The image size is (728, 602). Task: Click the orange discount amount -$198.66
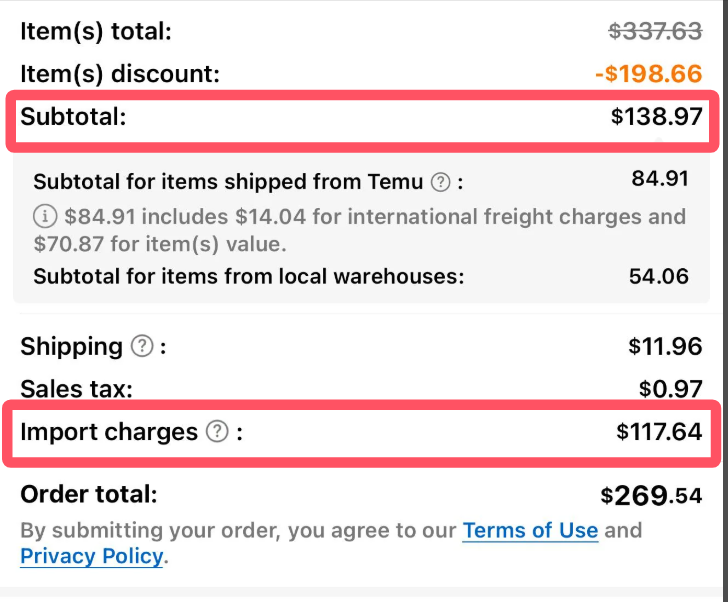tap(649, 74)
